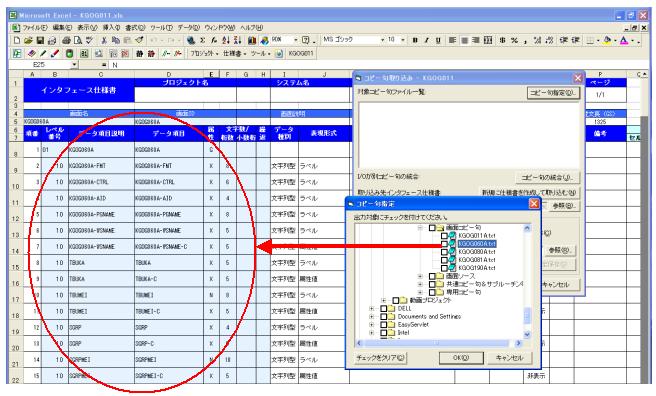
Task: Expand the Documents and Settings folder
Action: click(372, 317)
